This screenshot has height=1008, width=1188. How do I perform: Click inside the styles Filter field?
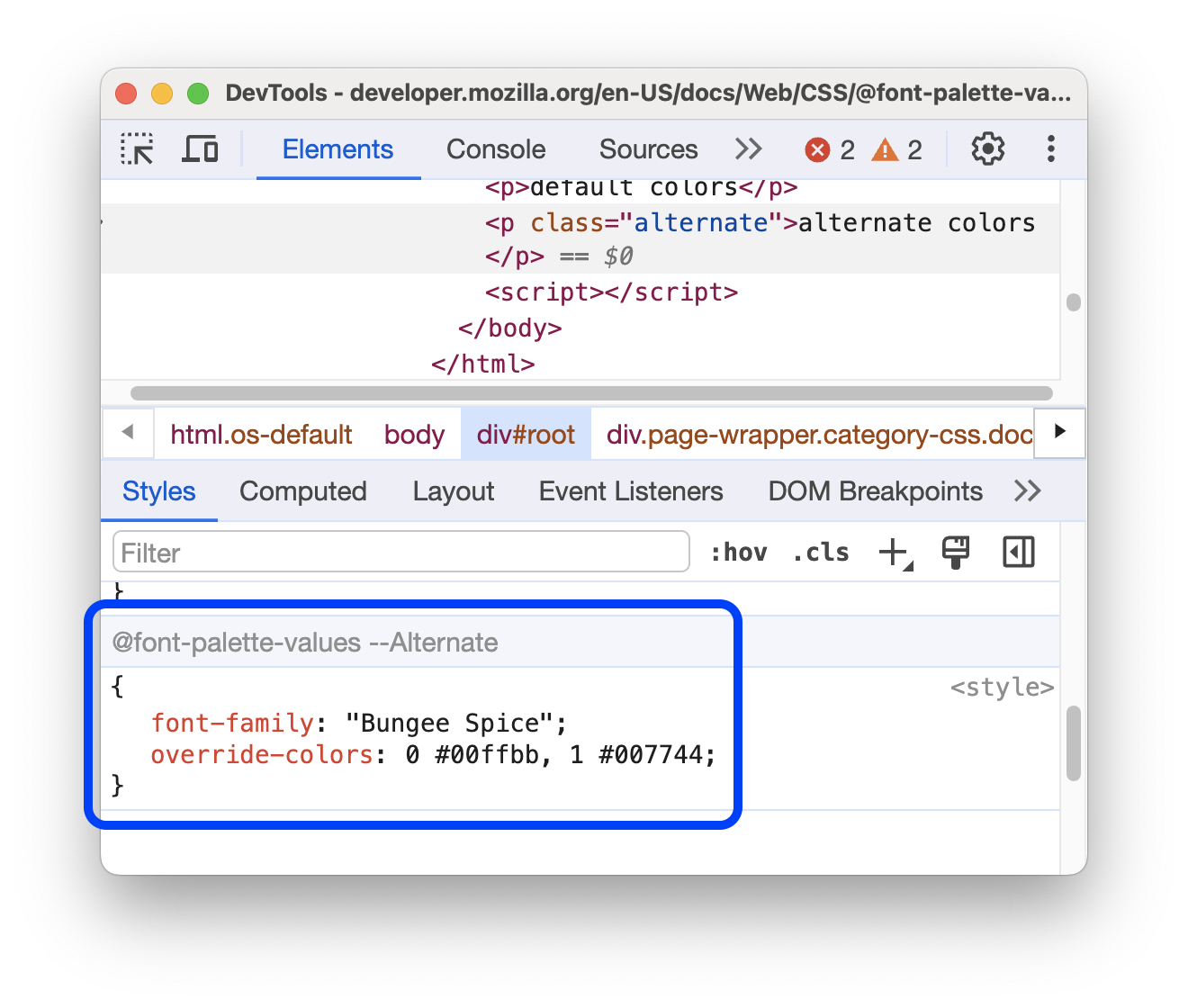point(400,552)
